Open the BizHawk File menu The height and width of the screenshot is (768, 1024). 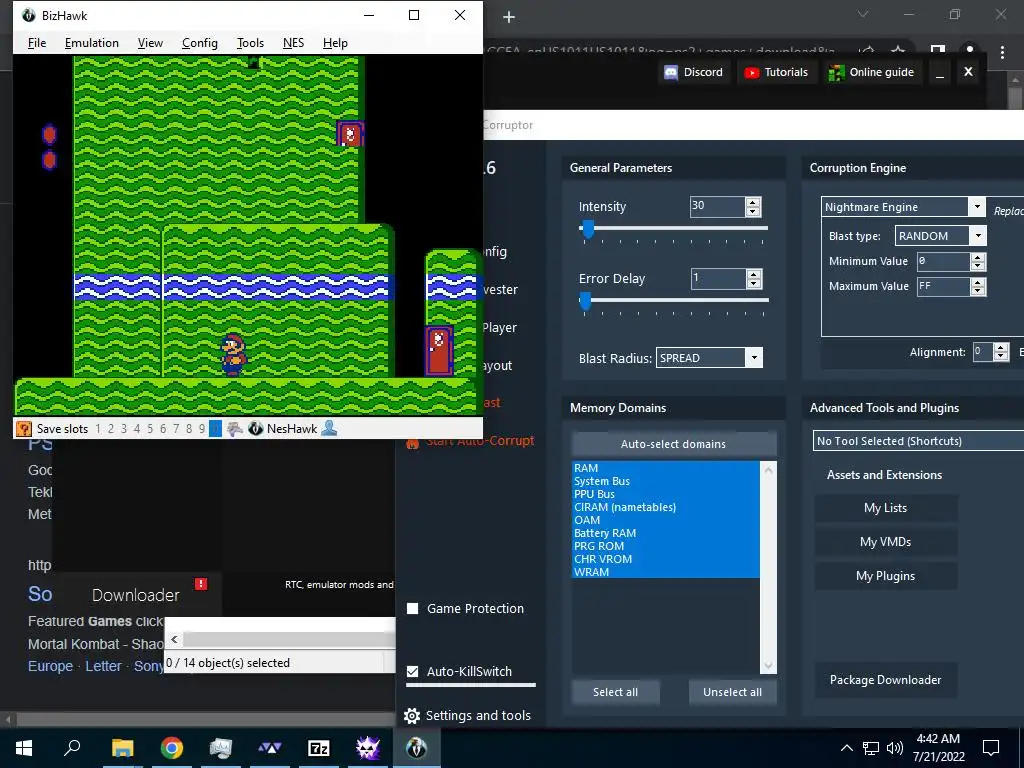[37, 43]
